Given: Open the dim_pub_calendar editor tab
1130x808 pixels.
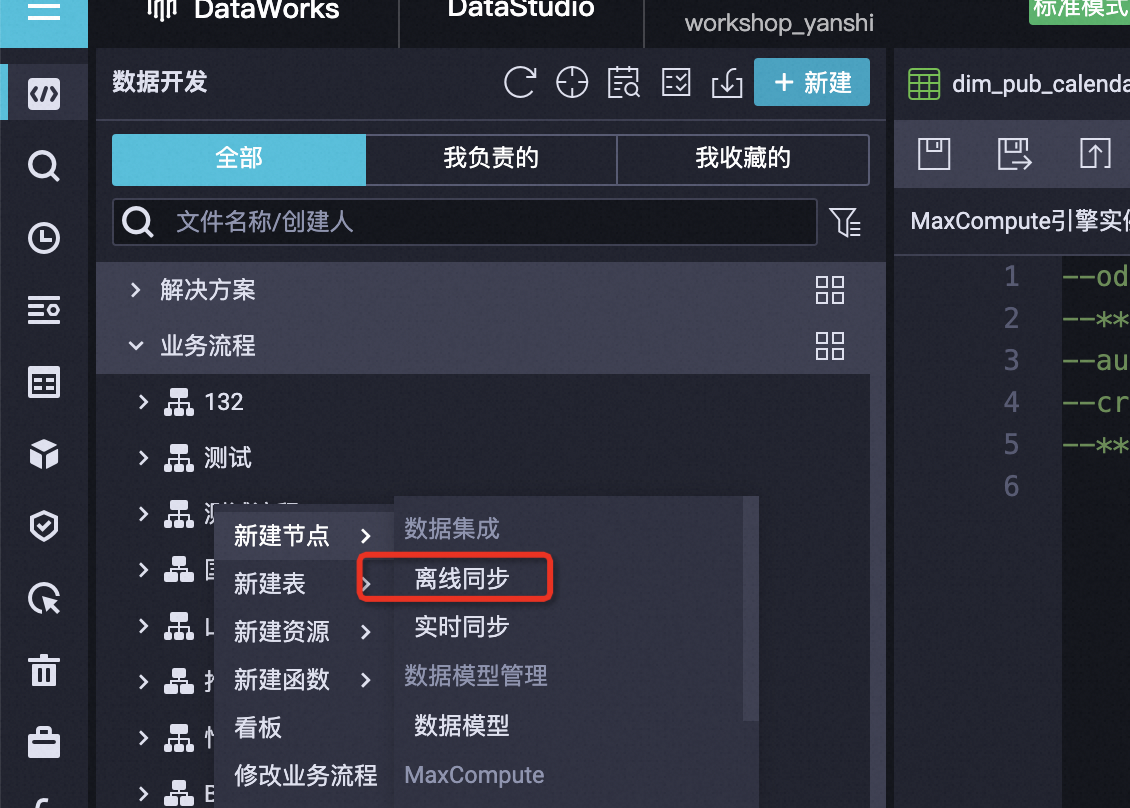Looking at the screenshot, I should coord(1018,84).
